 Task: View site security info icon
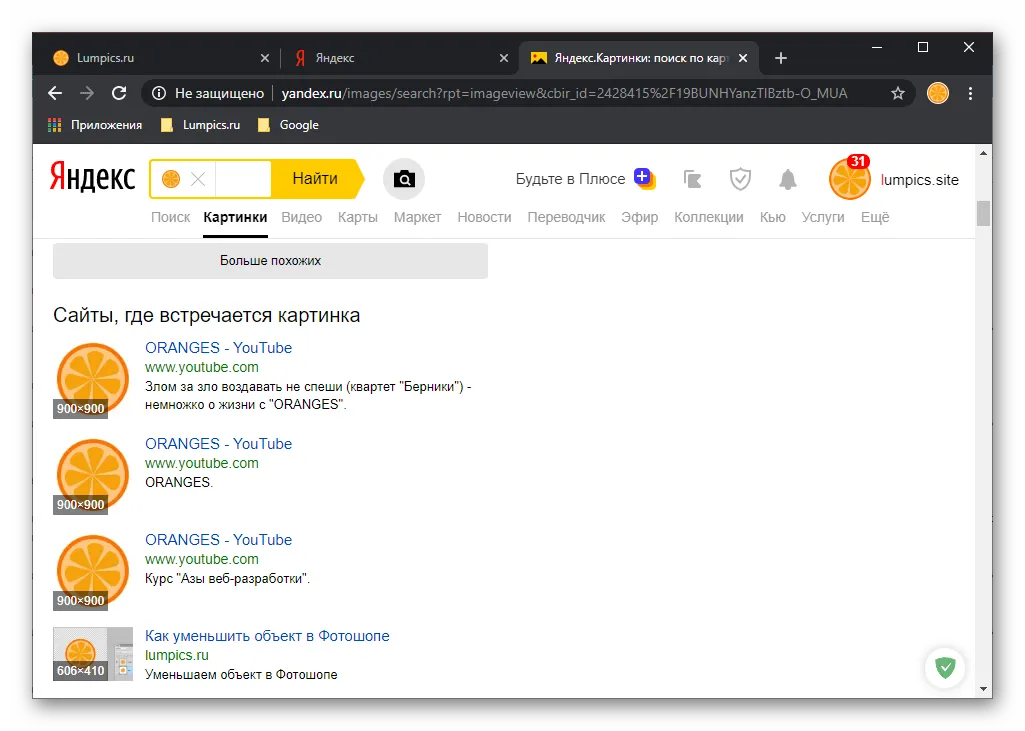(158, 94)
